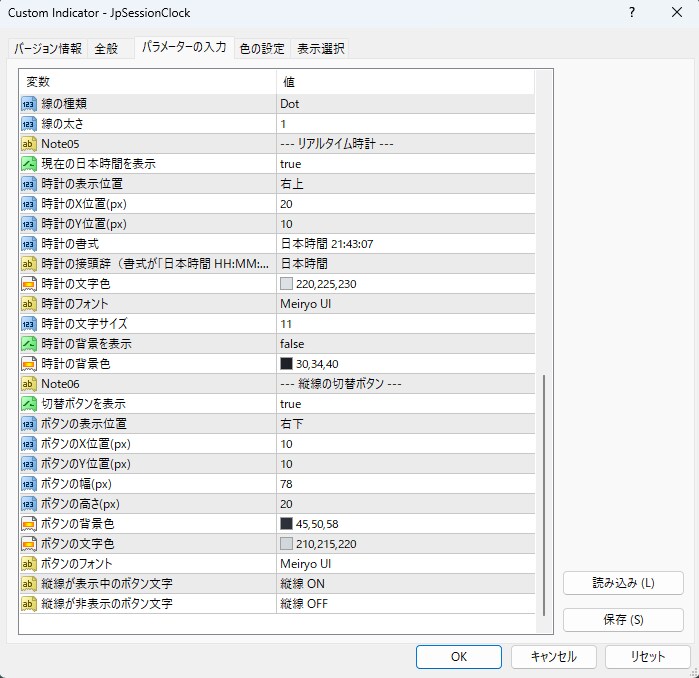Edit the ボタンの幅(px) value 78
The height and width of the screenshot is (678, 699).
click(405, 484)
